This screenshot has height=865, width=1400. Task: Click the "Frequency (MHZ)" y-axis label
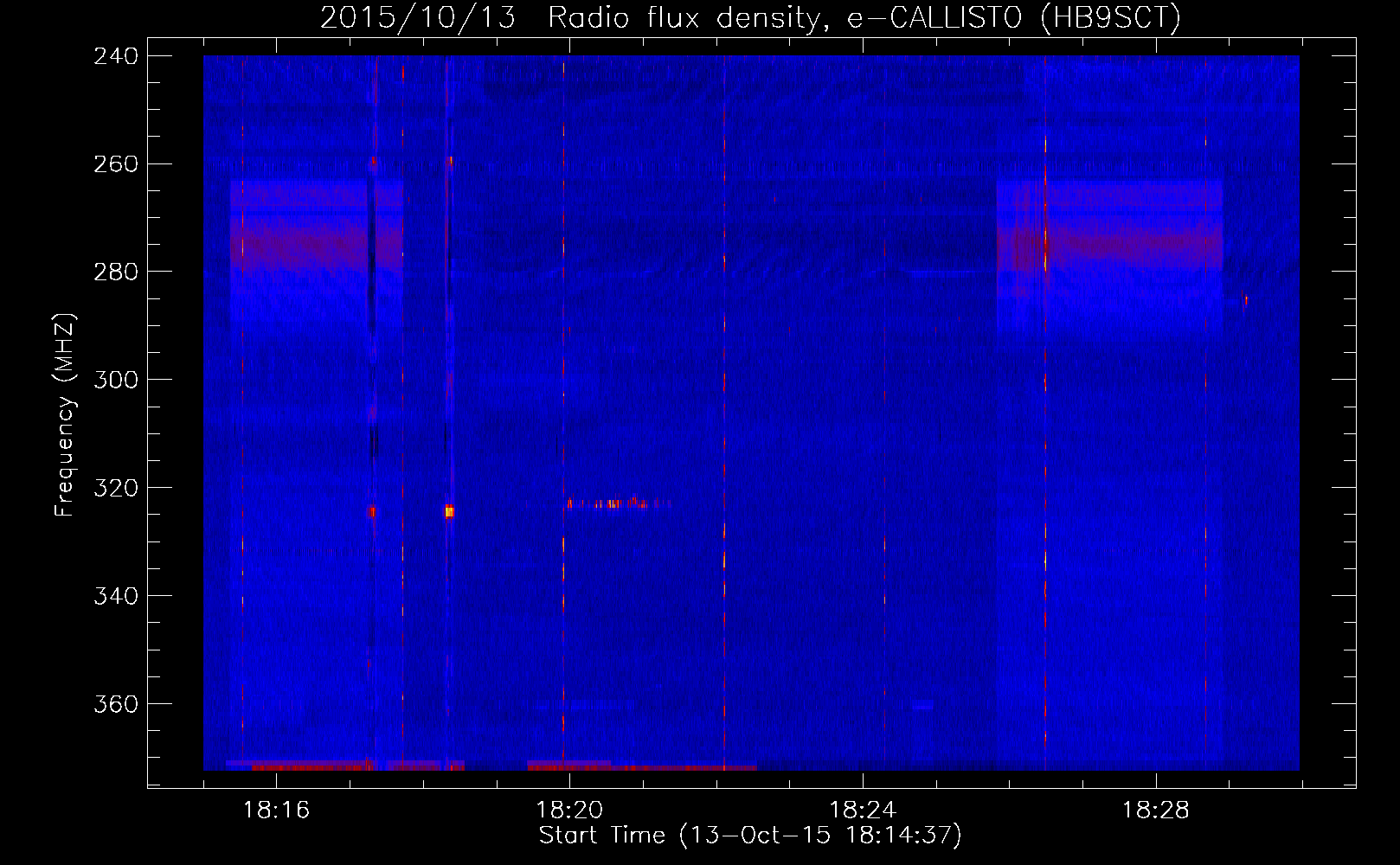pos(66,415)
